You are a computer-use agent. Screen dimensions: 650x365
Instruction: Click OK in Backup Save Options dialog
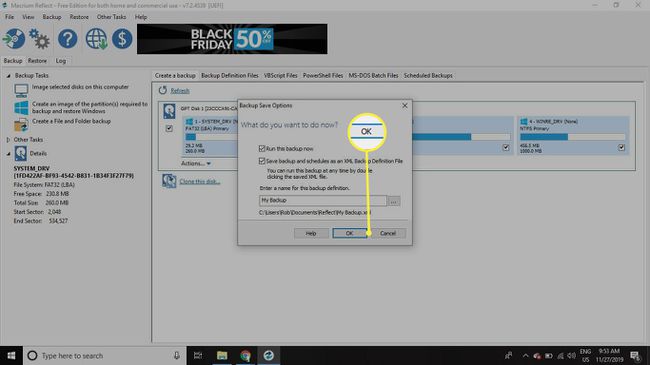click(x=349, y=233)
